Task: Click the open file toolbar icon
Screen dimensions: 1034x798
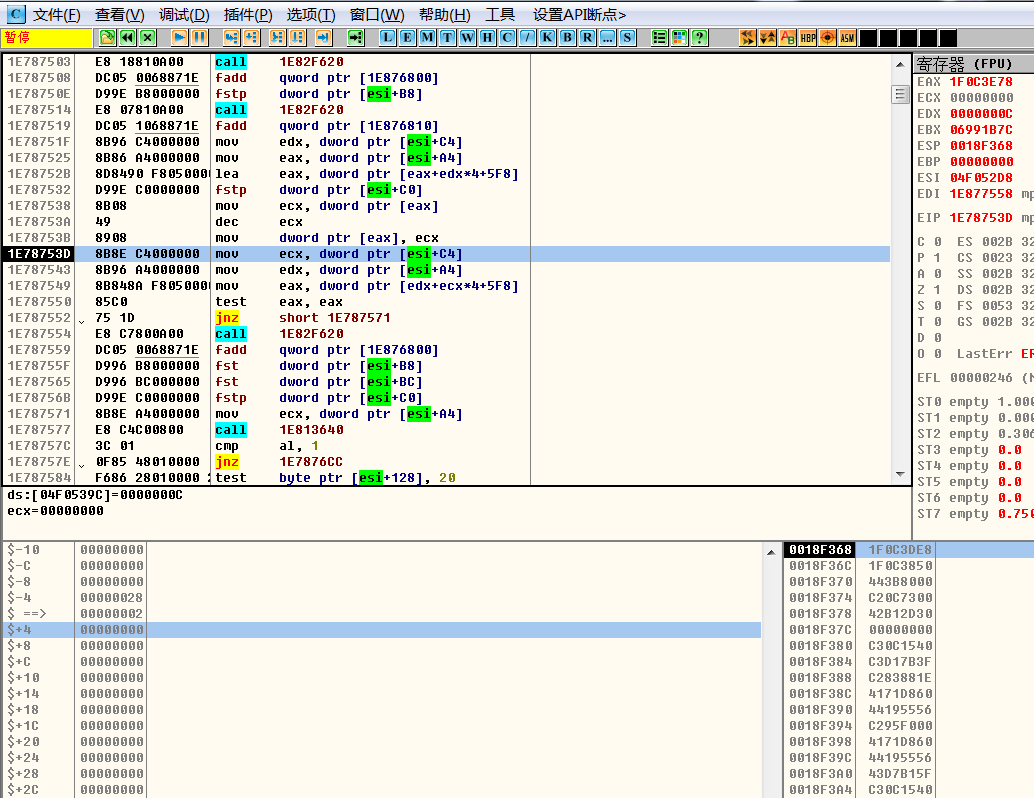Action: coord(108,37)
